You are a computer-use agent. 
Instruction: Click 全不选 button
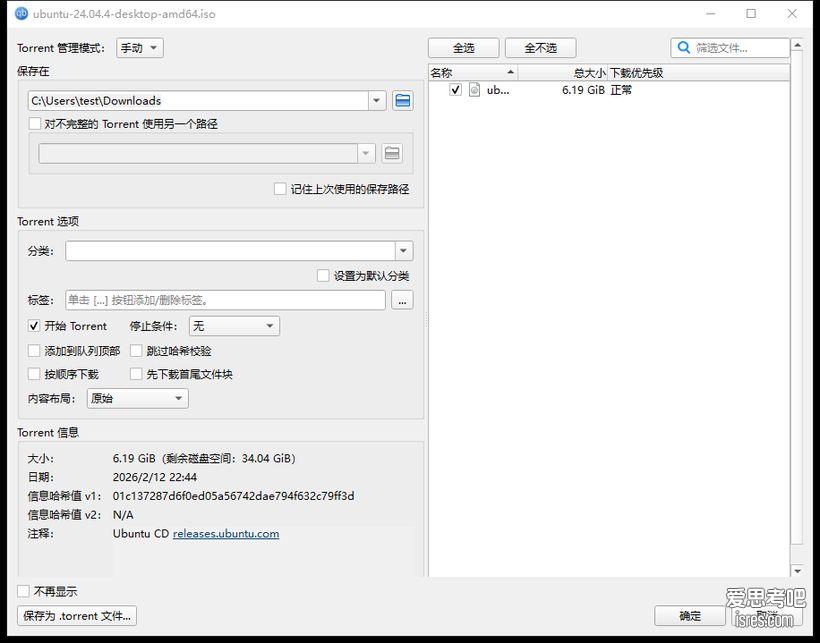541,48
